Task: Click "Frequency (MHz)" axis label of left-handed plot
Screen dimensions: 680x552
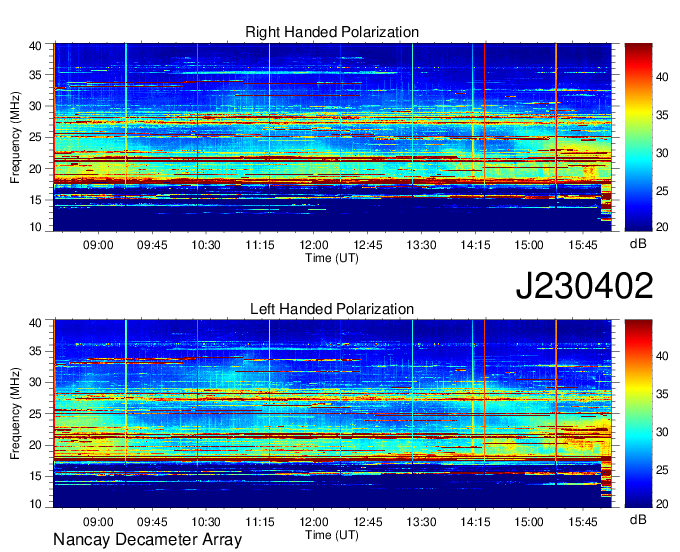Action: [15, 414]
